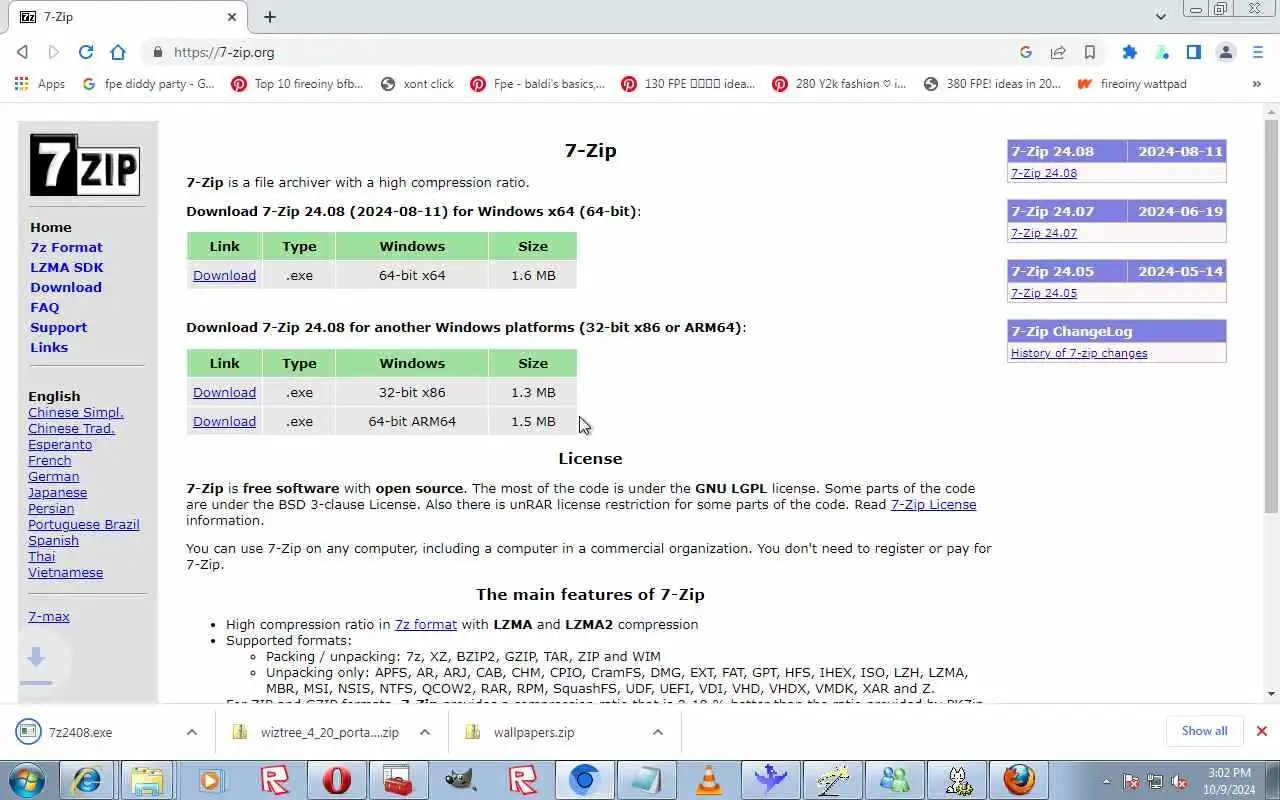
Task: Go to LZMA SDK in sidebar
Action: point(67,267)
